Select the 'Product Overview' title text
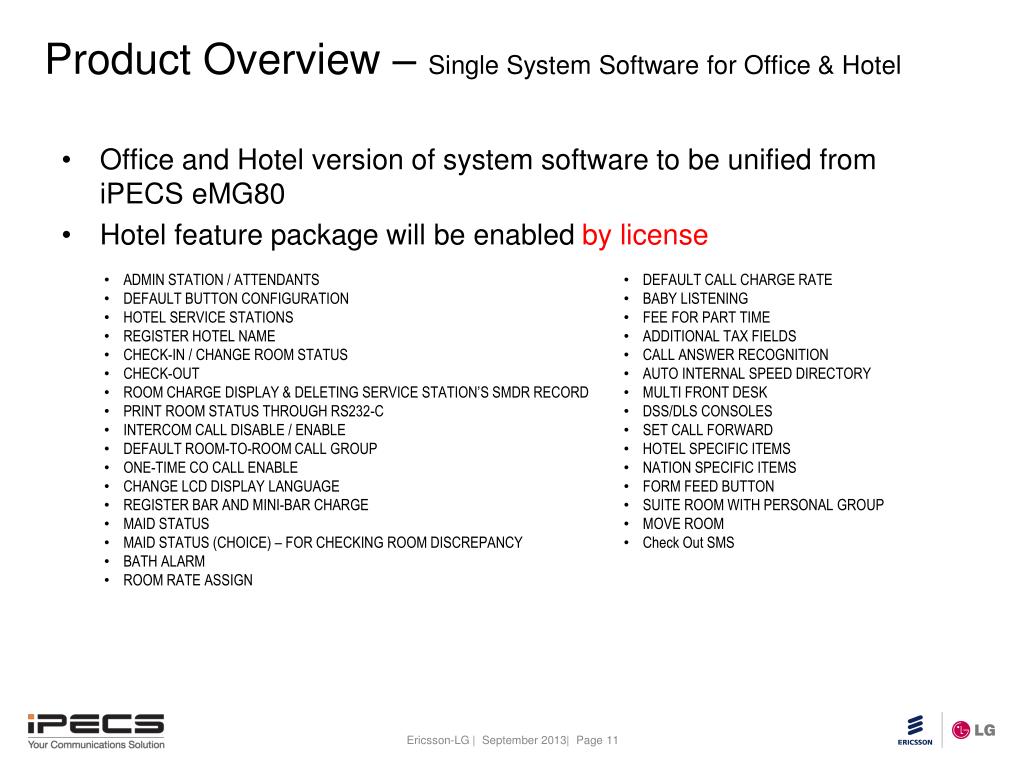 [212, 60]
